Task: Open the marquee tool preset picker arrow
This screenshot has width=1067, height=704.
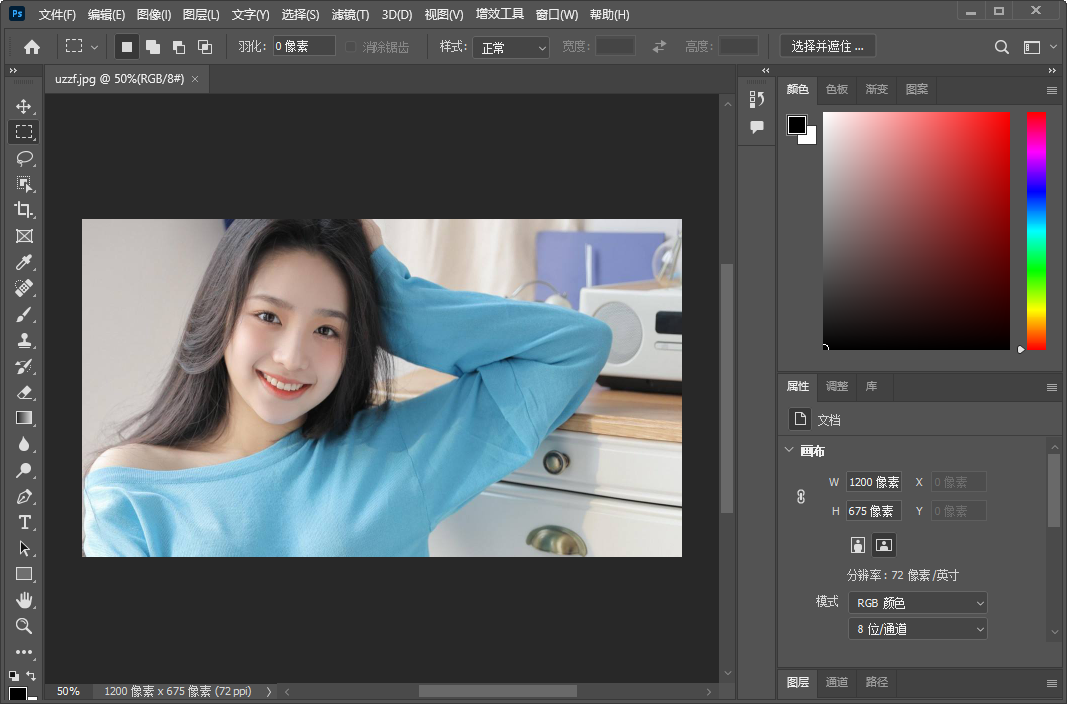Action: (95, 47)
